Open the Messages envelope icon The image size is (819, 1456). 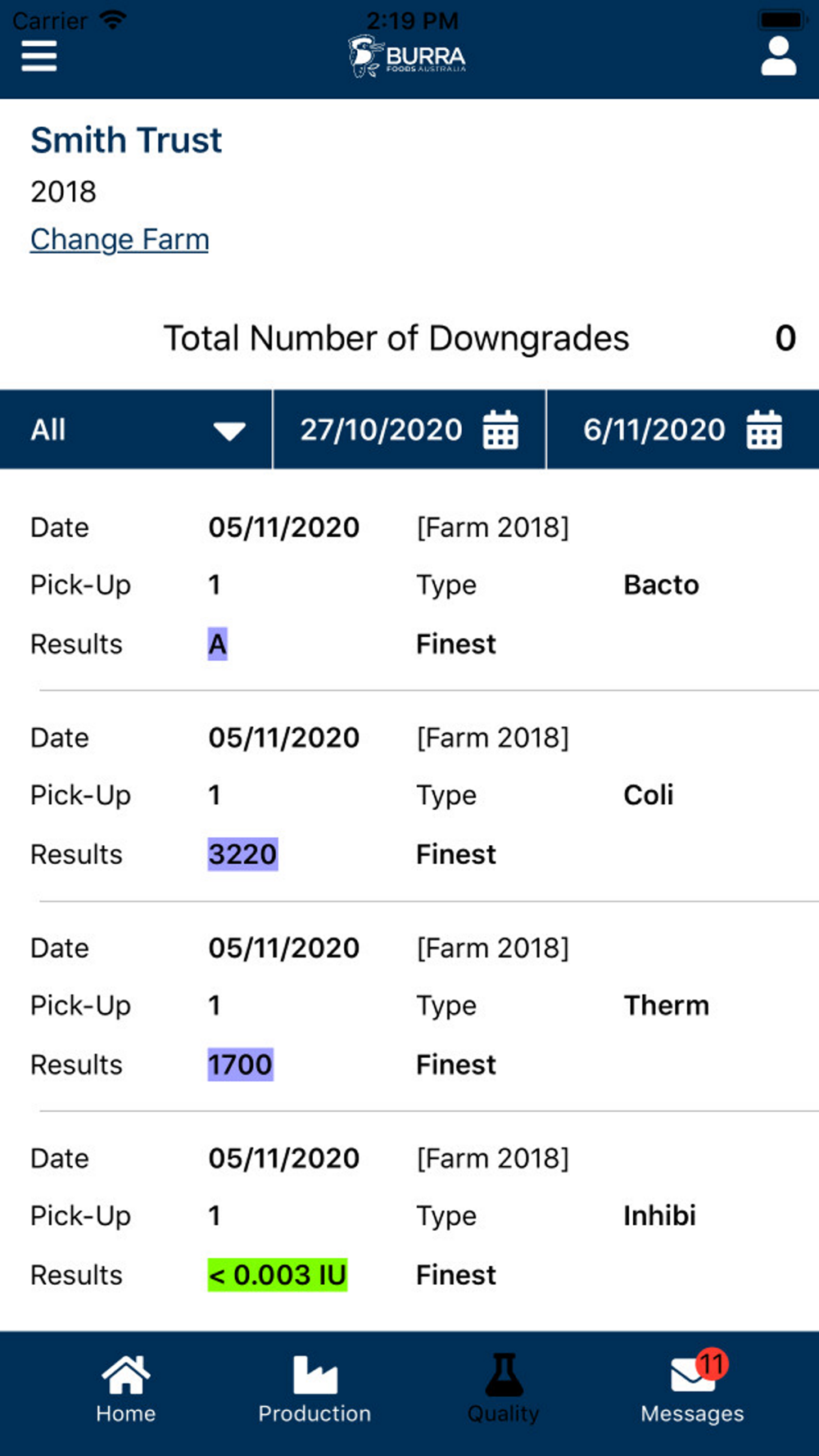(x=693, y=1375)
